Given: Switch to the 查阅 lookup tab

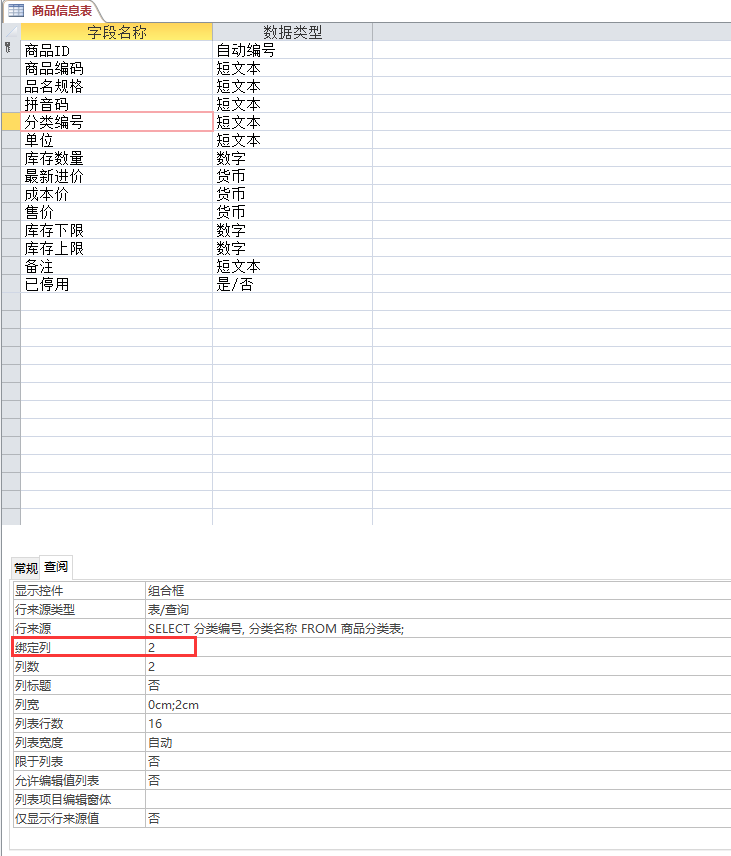Looking at the screenshot, I should (x=56, y=567).
